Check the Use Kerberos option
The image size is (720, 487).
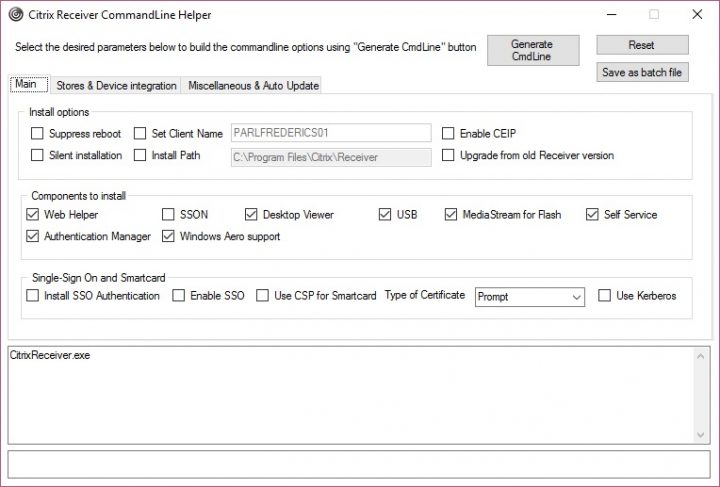(x=604, y=296)
